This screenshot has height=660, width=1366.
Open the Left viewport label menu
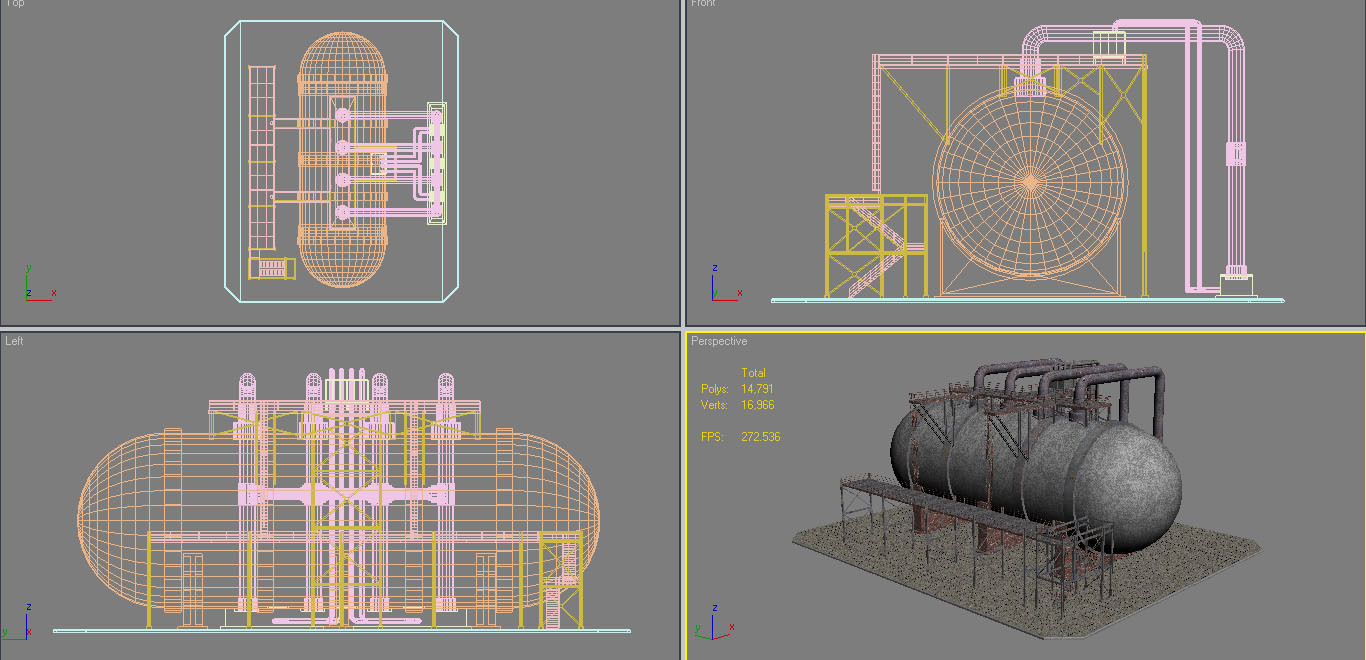(14, 341)
